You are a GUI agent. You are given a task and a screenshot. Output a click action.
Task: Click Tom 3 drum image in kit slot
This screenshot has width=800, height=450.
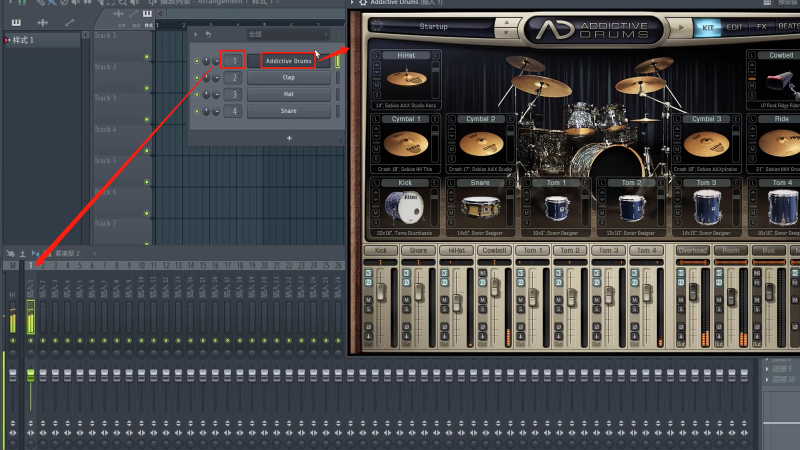coord(707,207)
